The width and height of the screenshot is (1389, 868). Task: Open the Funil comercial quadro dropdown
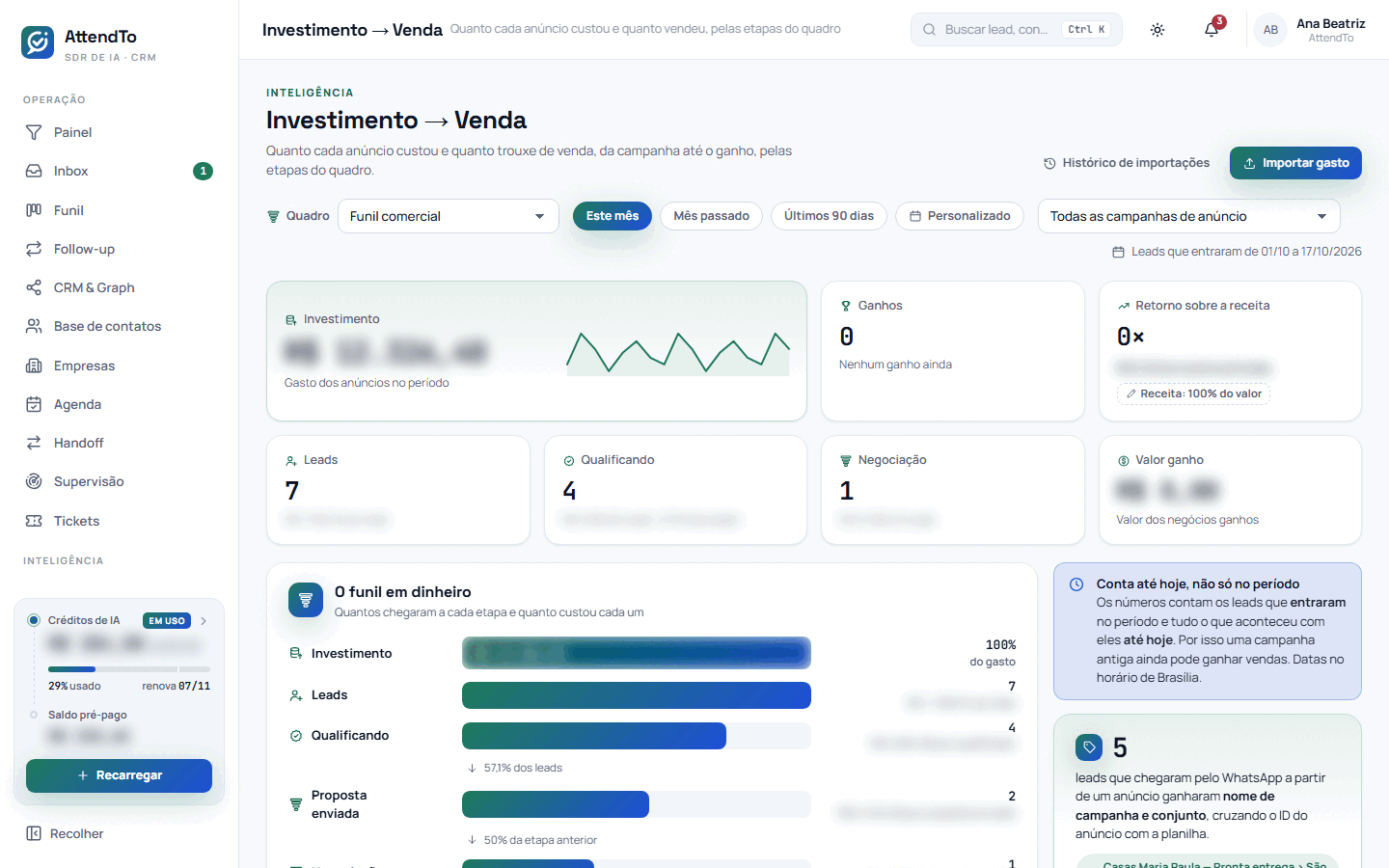449,216
